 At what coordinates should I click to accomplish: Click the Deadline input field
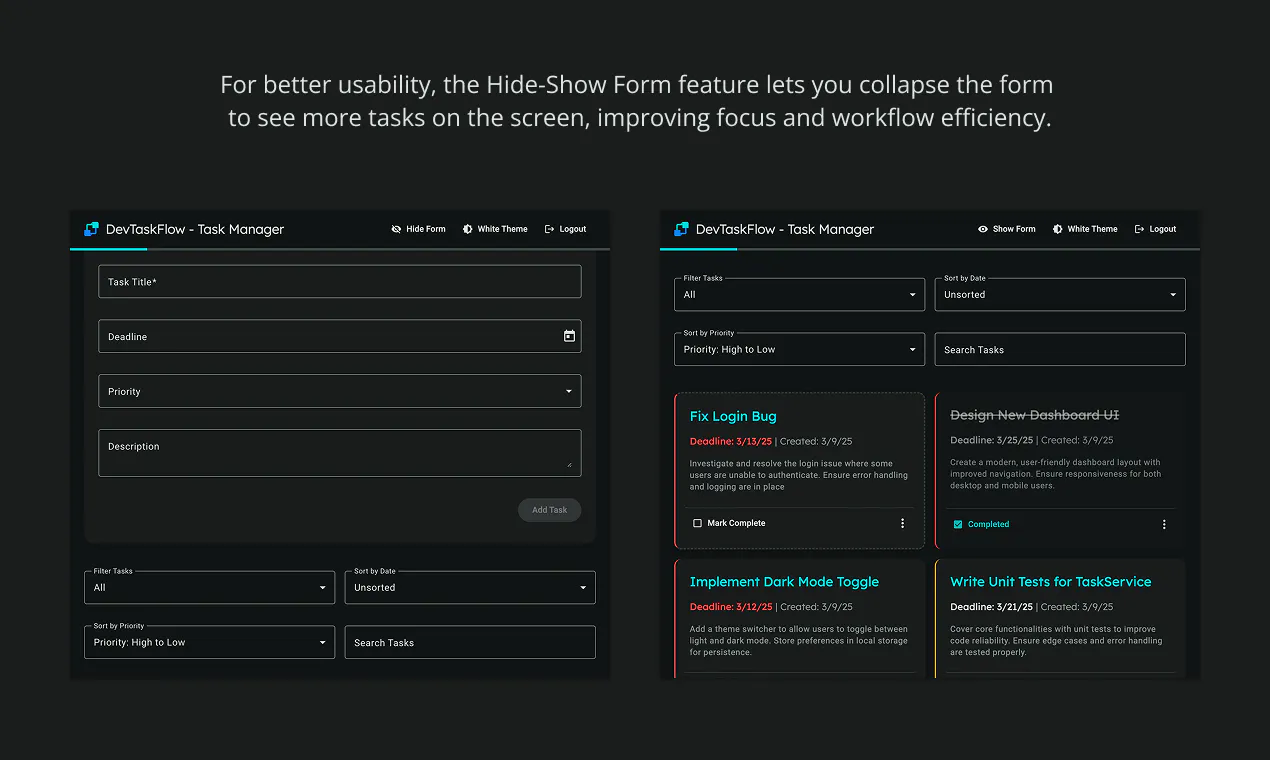[340, 336]
